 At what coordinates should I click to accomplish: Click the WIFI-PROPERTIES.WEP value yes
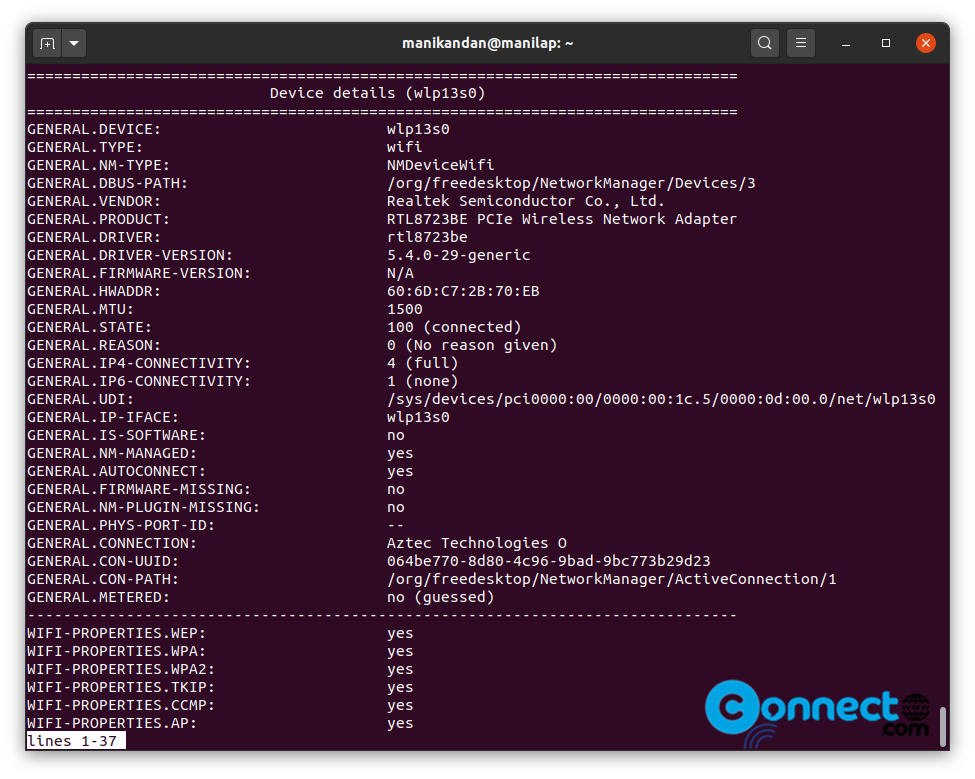click(x=400, y=634)
